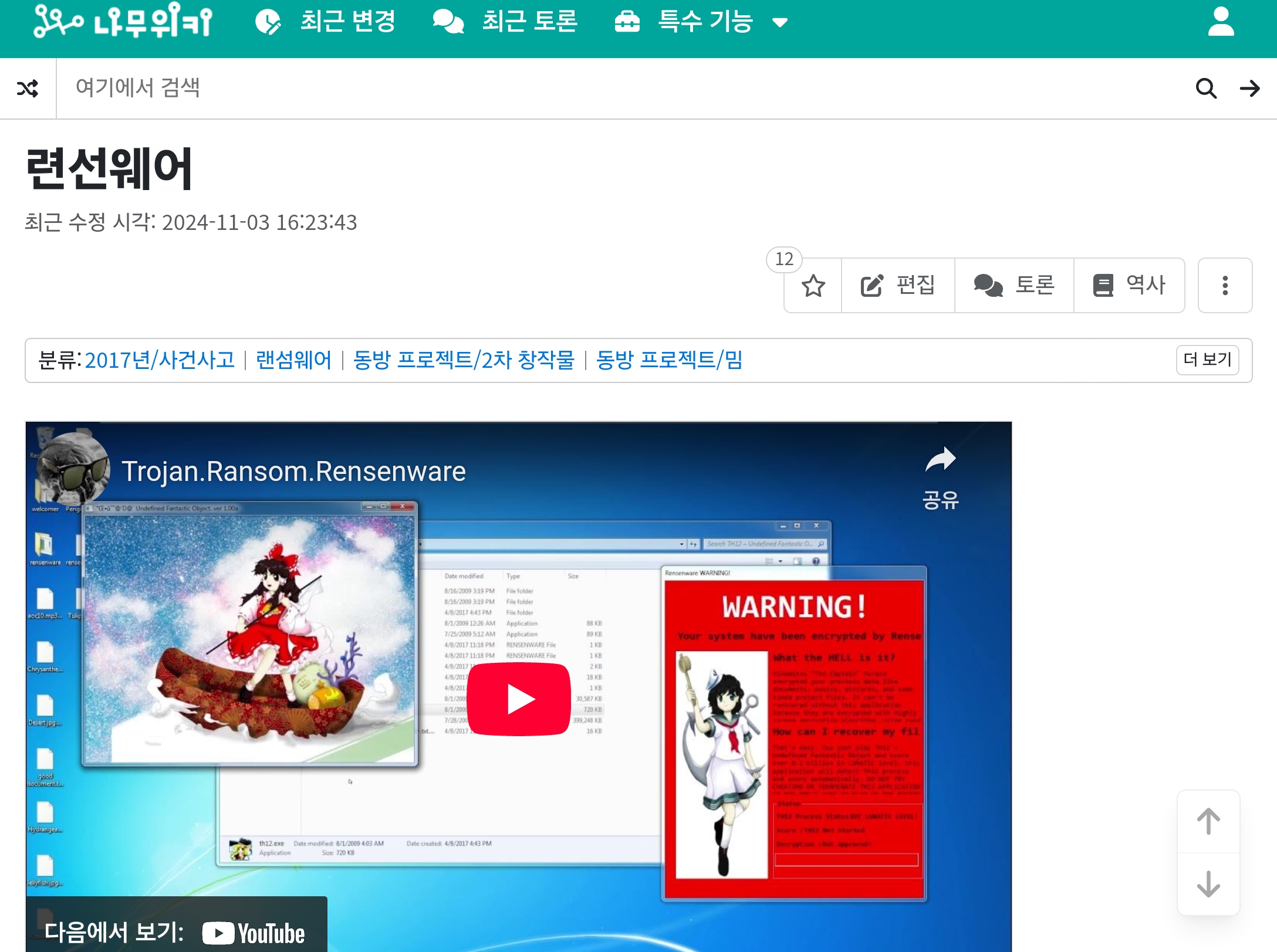
Task: Open 최근 변경 in the top menu
Action: click(326, 22)
